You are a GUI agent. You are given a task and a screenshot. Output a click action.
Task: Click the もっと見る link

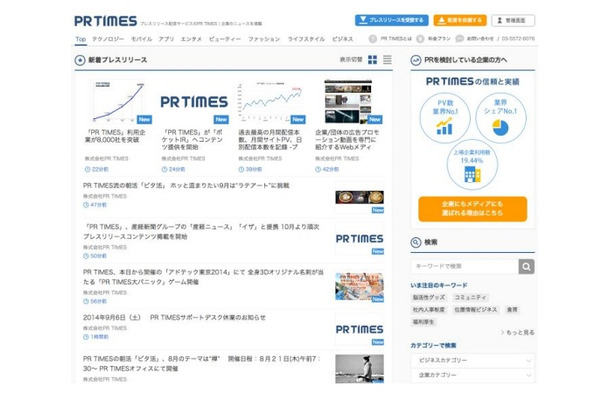pyautogui.click(x=517, y=333)
